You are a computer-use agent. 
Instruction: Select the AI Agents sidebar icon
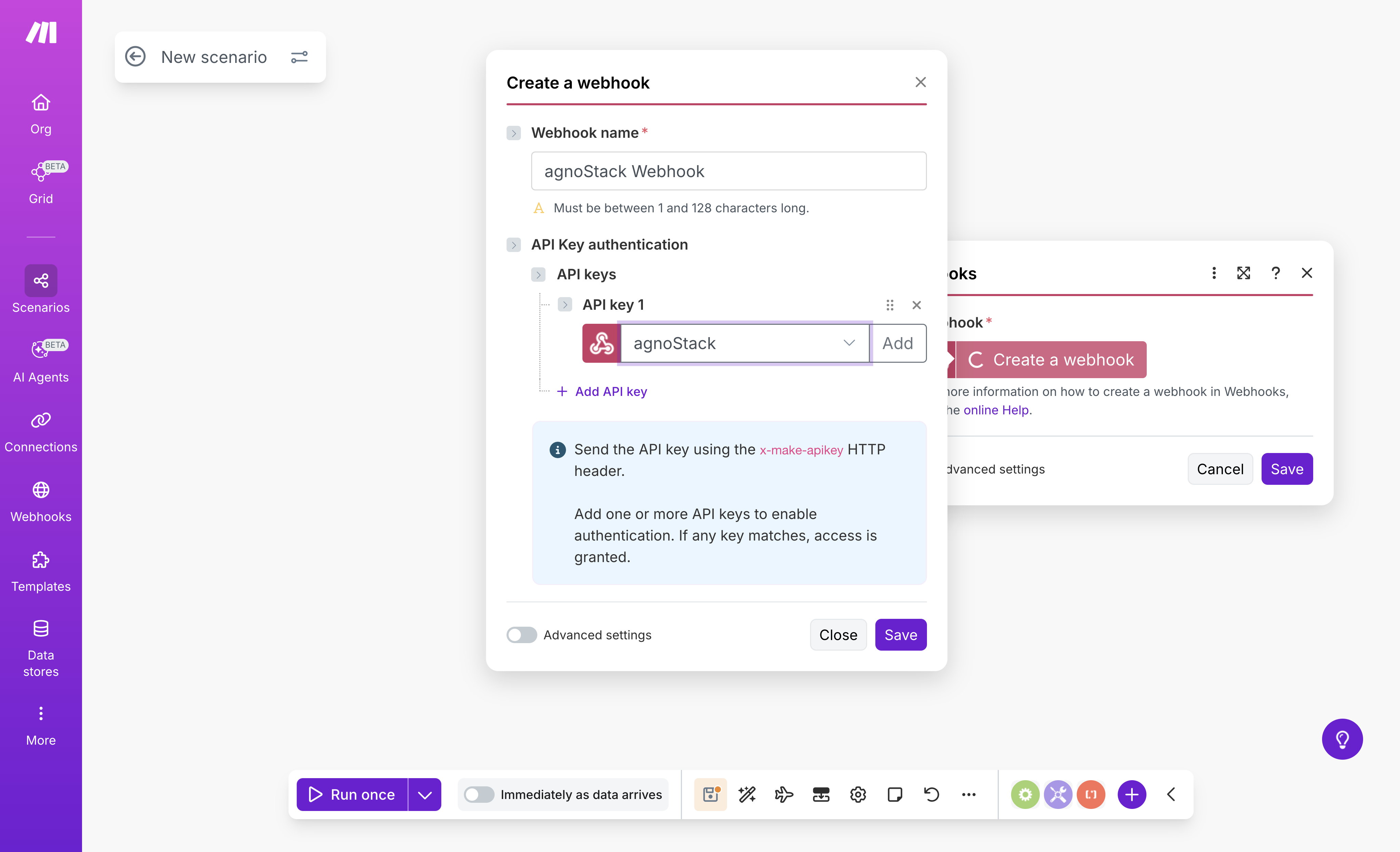pyautogui.click(x=40, y=350)
